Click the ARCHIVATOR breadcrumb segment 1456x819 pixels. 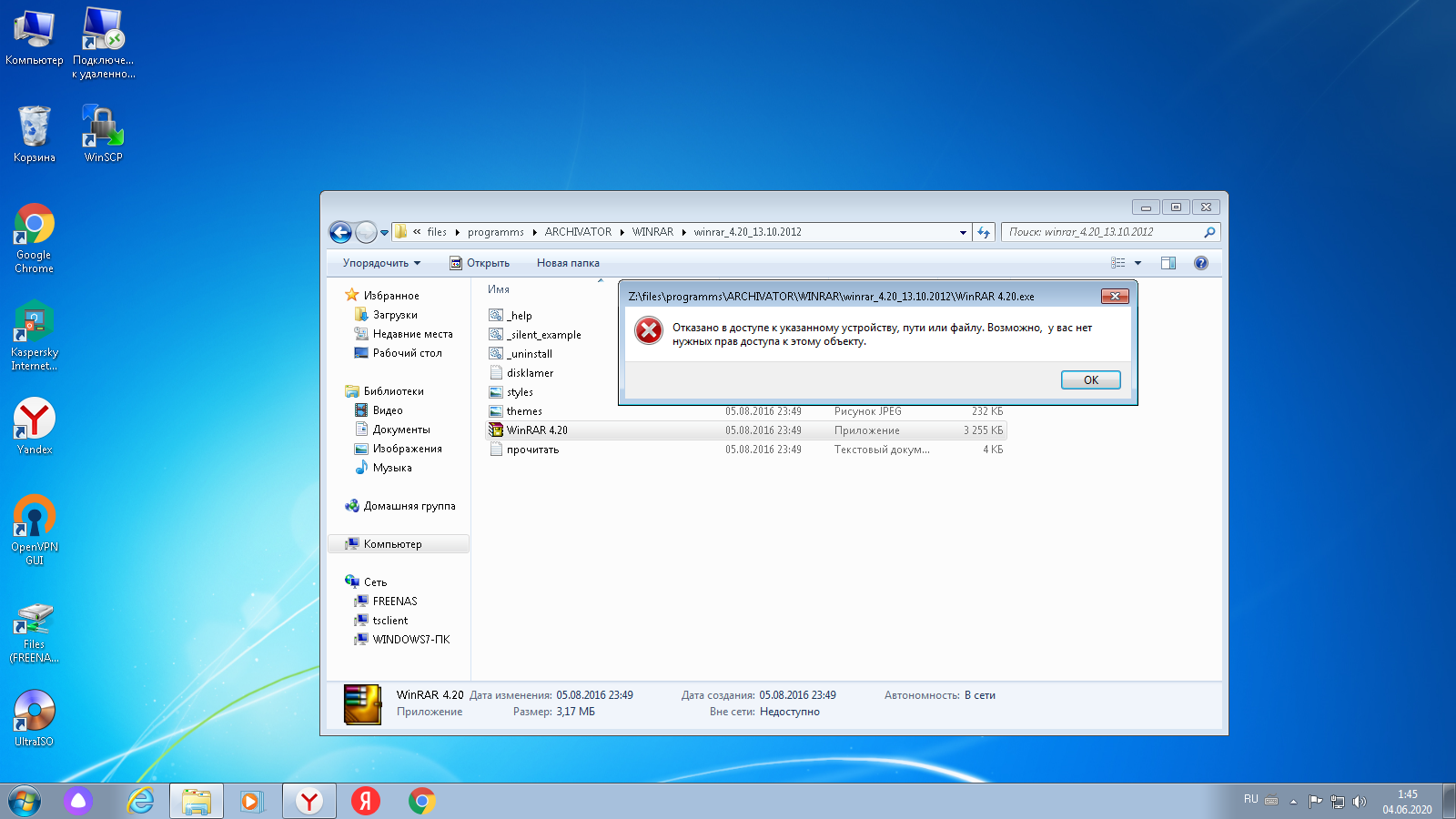point(578,232)
